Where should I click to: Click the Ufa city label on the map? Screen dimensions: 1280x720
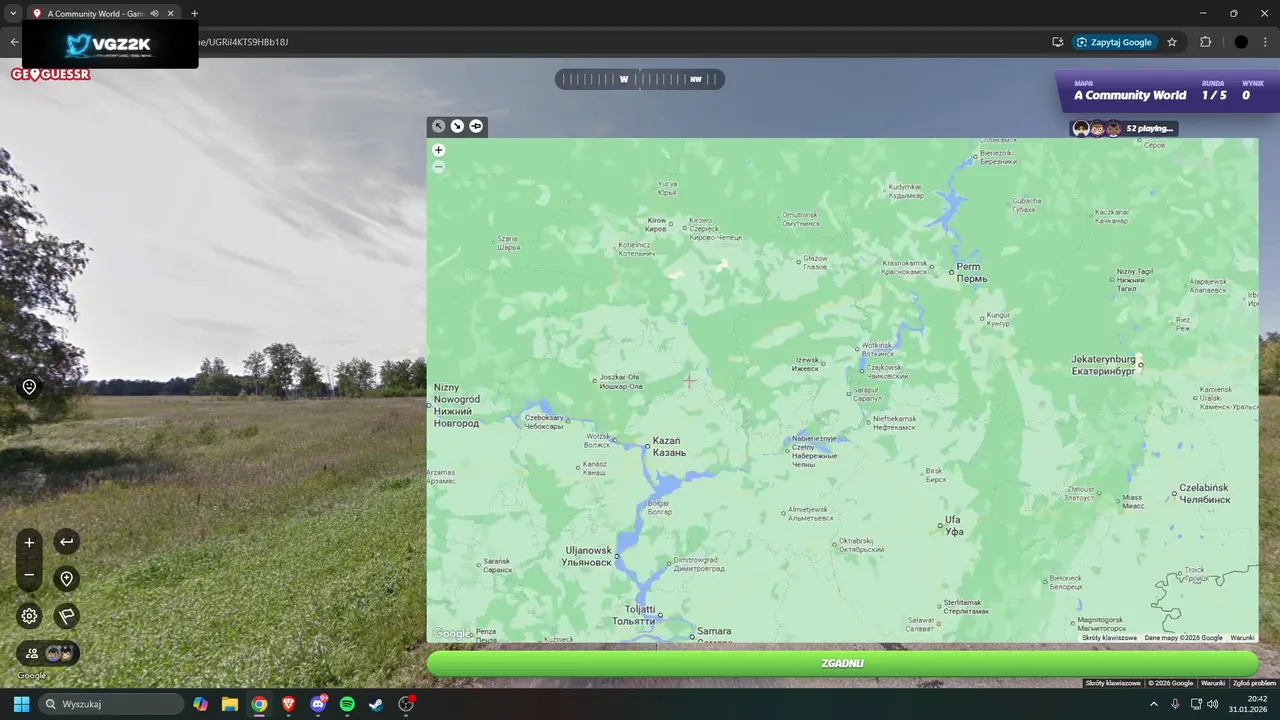tap(954, 525)
